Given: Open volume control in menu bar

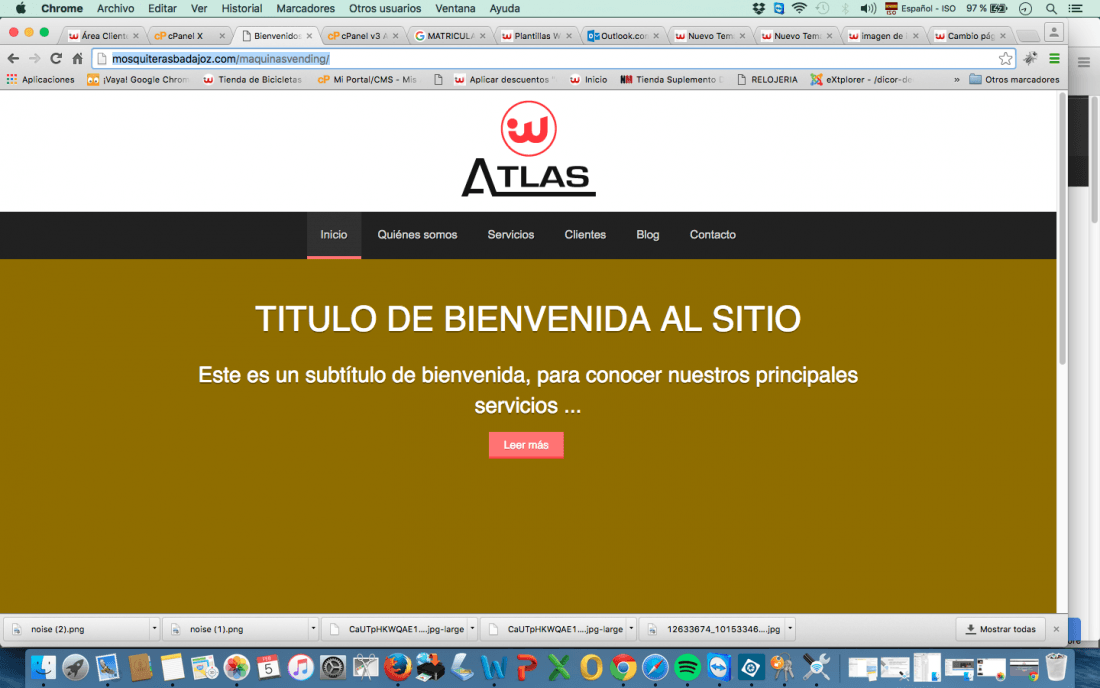Looking at the screenshot, I should click(868, 8).
